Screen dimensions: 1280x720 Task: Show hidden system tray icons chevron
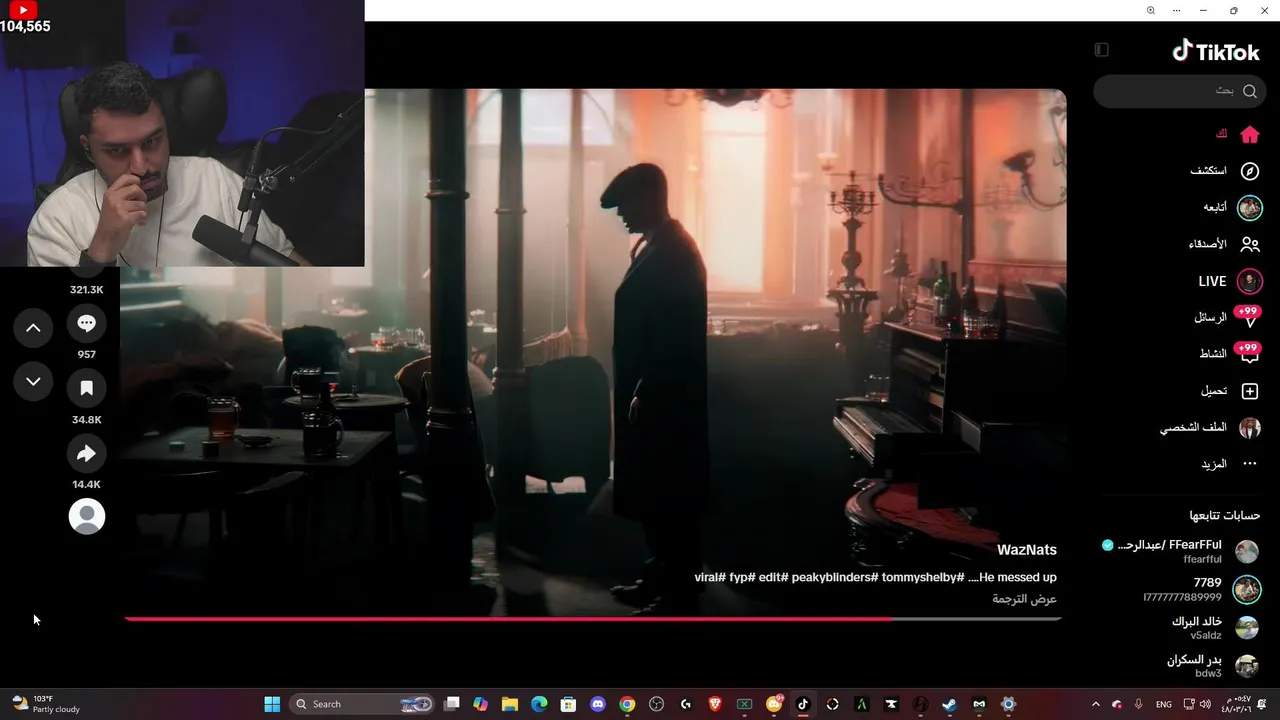point(1095,704)
